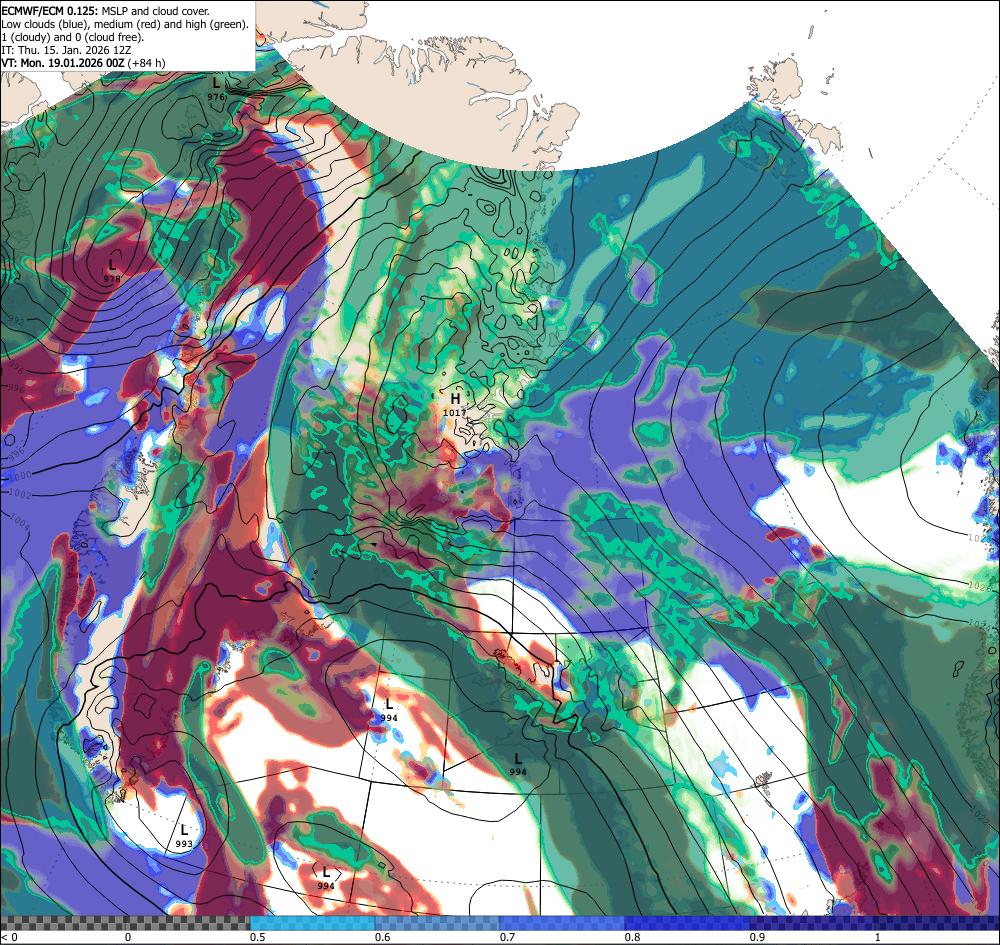Click the blue 0.7–0.8 legend swatch
The height and width of the screenshot is (945, 1000).
562,923
